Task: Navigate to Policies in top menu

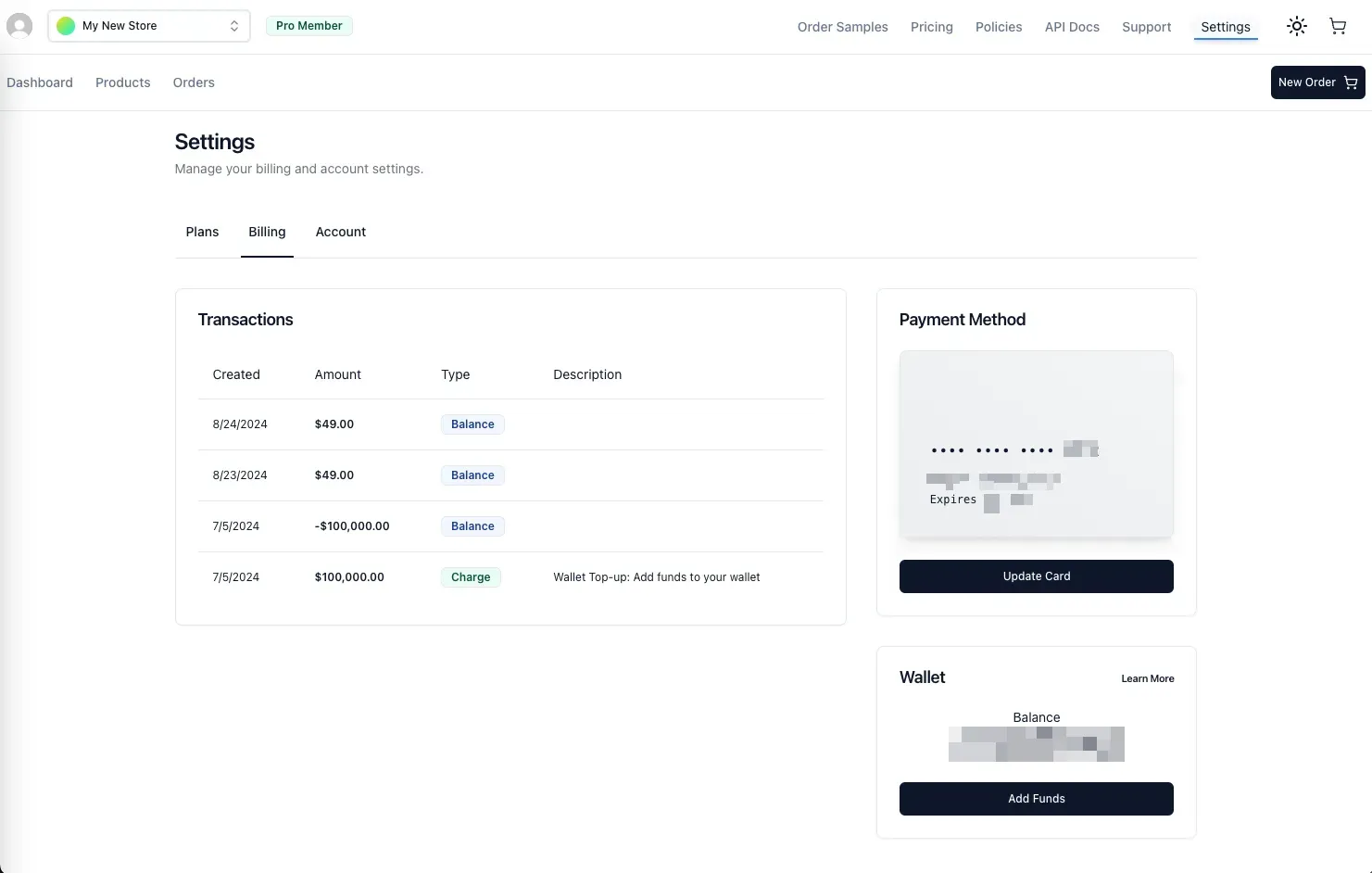Action: pos(998,27)
